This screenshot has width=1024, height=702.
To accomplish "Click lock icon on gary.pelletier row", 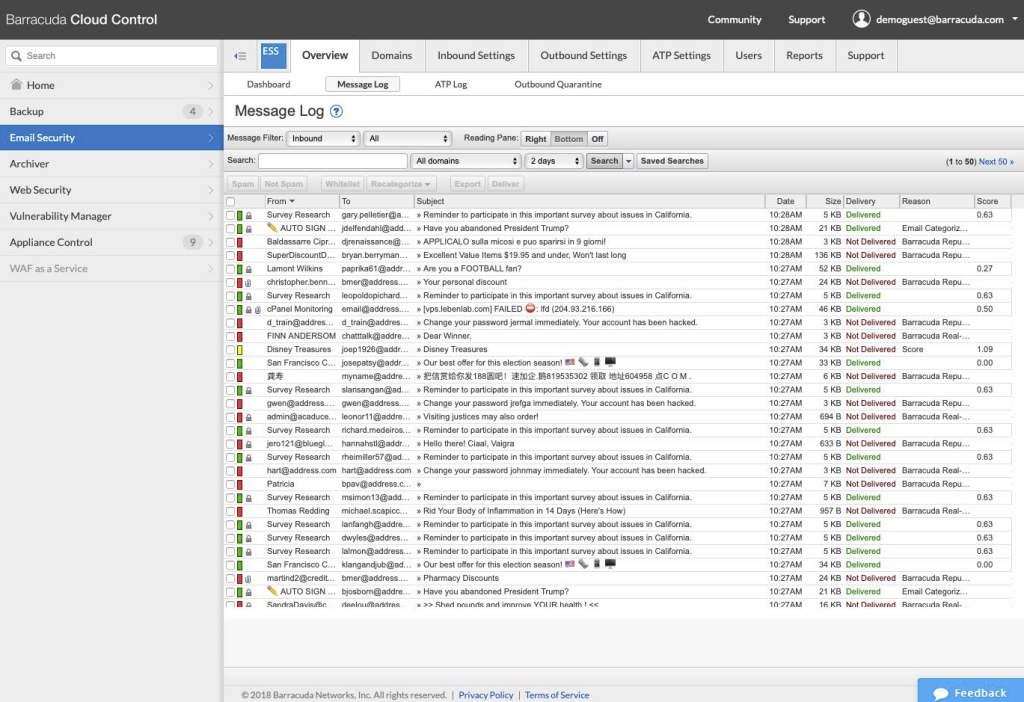I will tap(248, 215).
